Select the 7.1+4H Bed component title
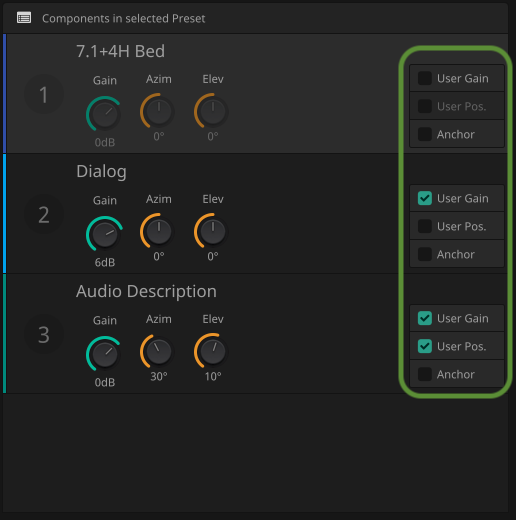Image resolution: width=516 pixels, height=520 pixels. [x=120, y=51]
